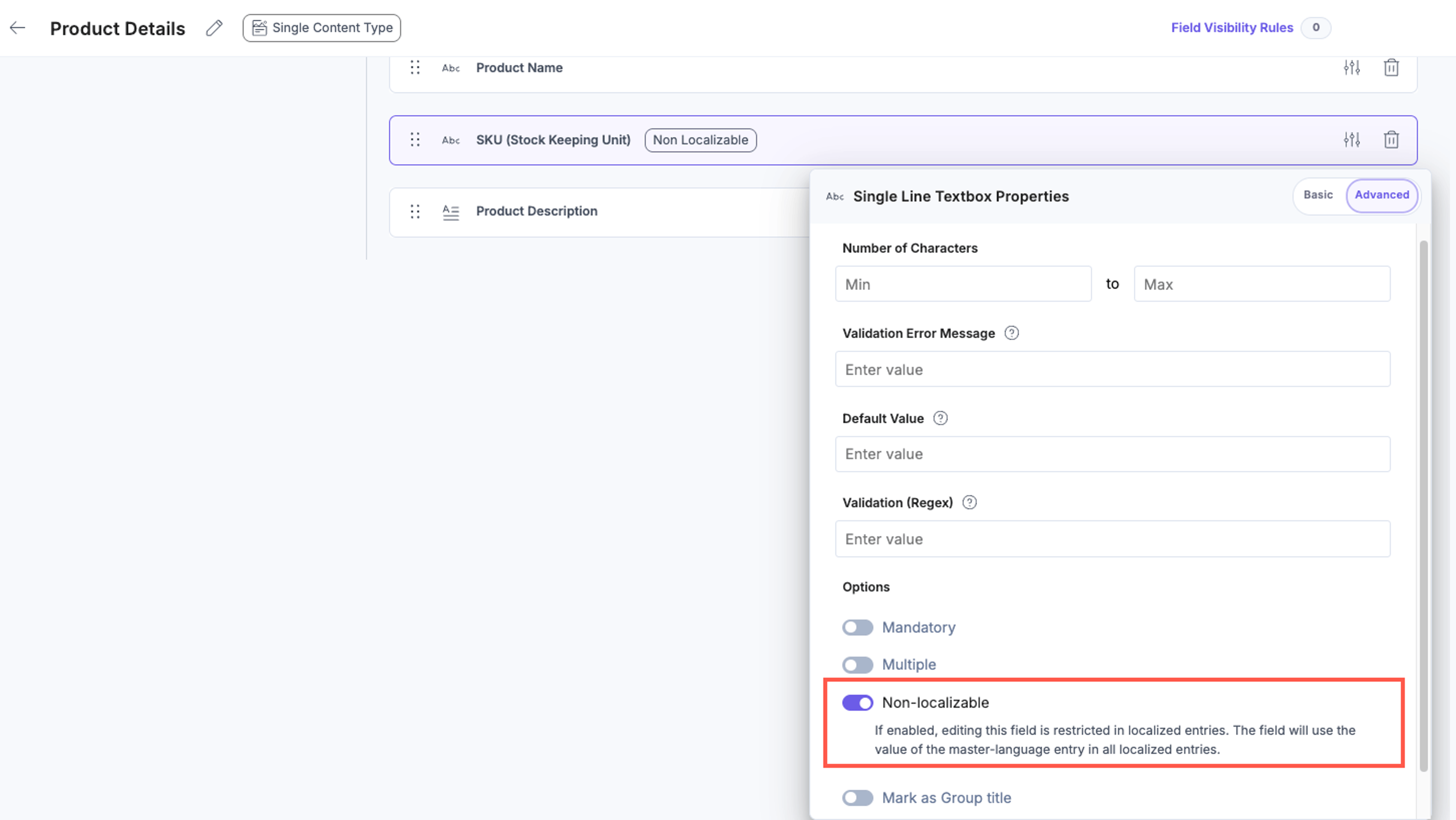Delete the Product Name field
The height and width of the screenshot is (820, 1456).
tap(1391, 68)
